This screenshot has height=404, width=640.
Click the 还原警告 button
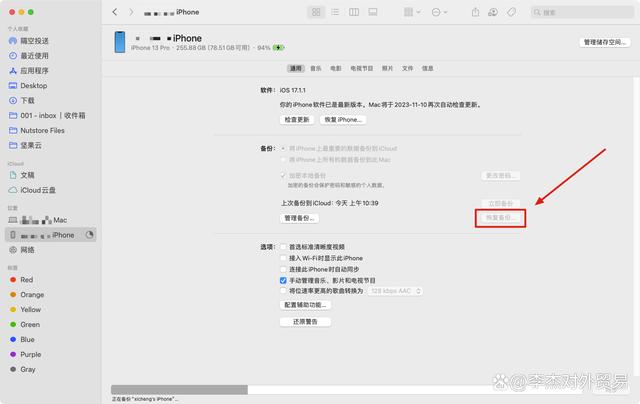point(305,322)
